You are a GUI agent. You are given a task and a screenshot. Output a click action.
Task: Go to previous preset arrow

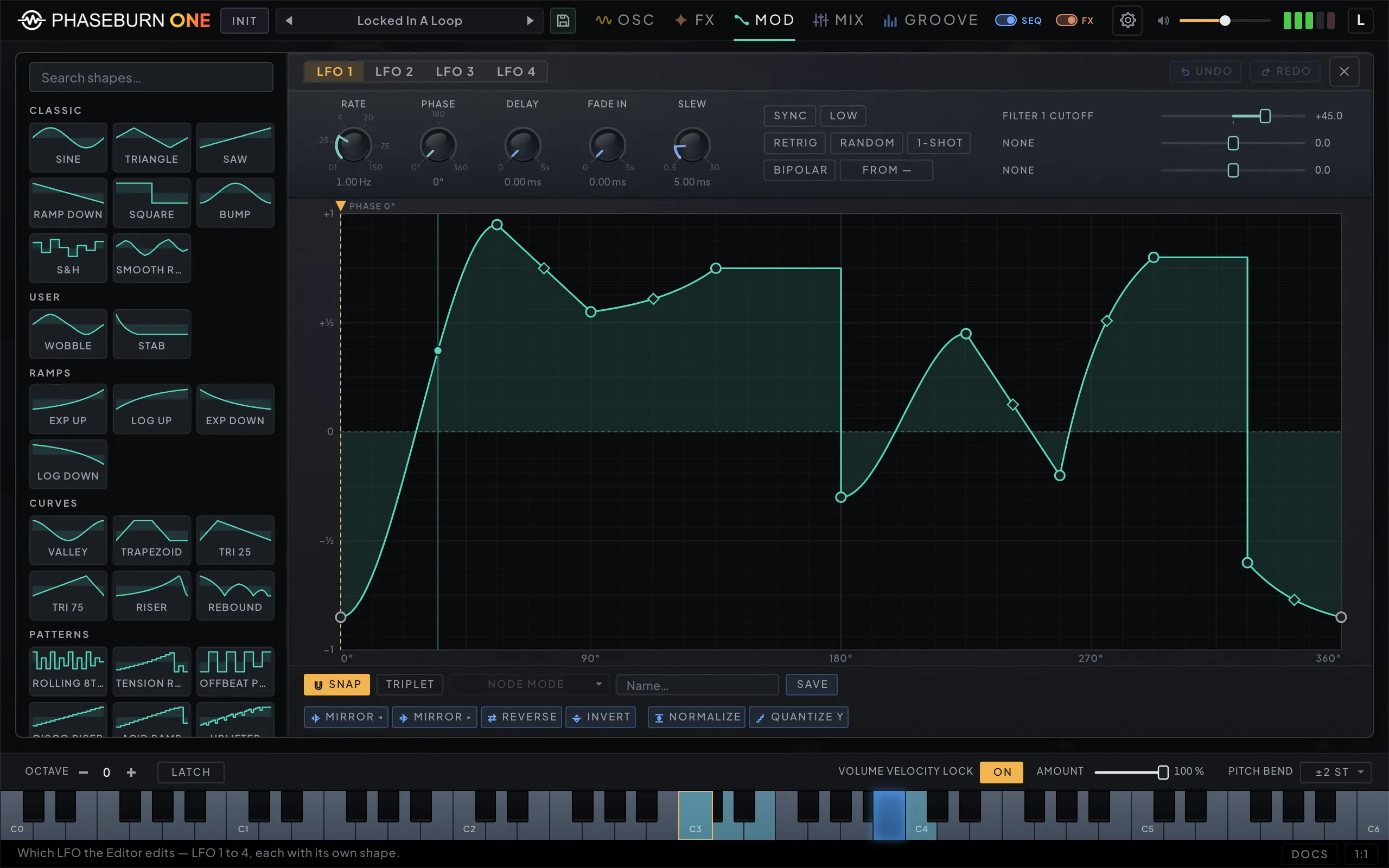pos(289,21)
